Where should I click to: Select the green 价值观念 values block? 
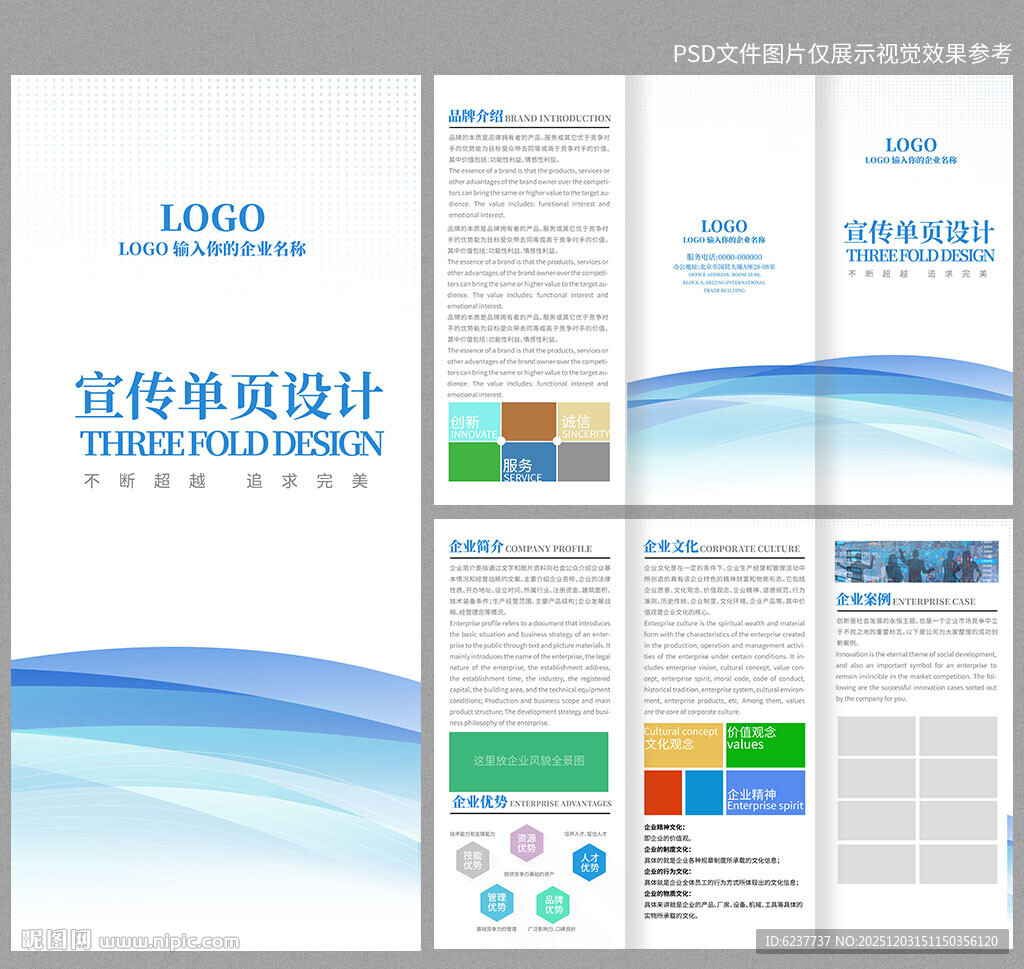click(765, 745)
